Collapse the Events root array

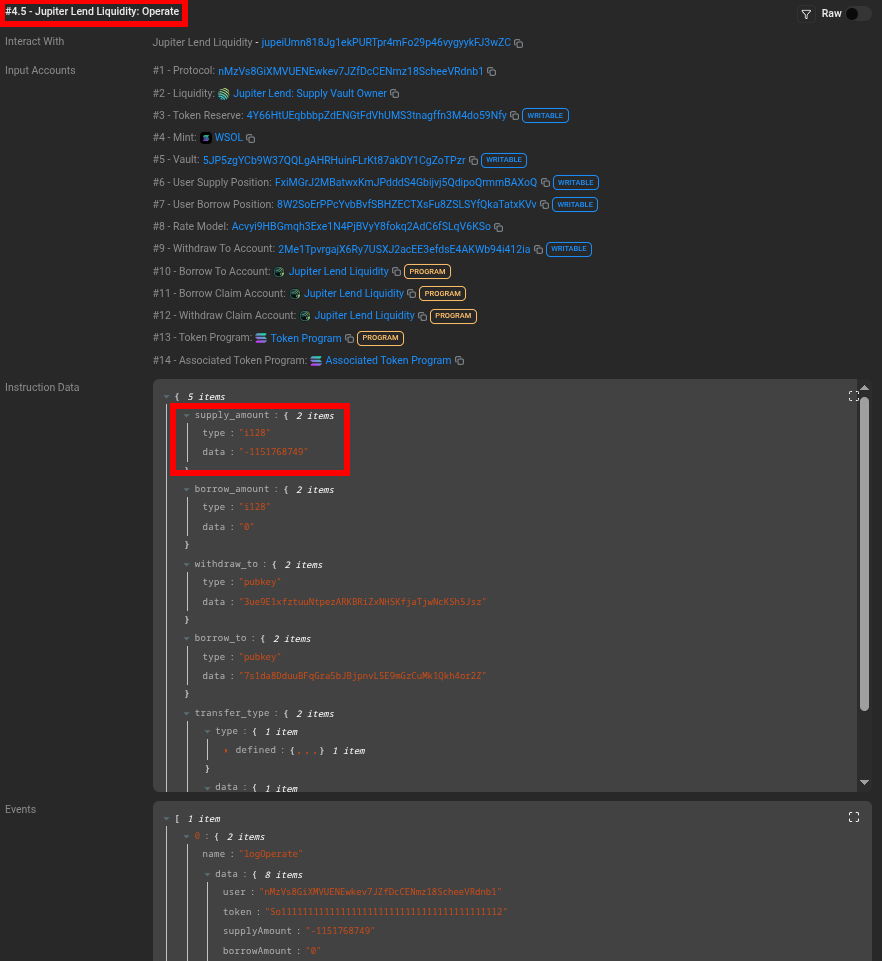pyautogui.click(x=166, y=819)
